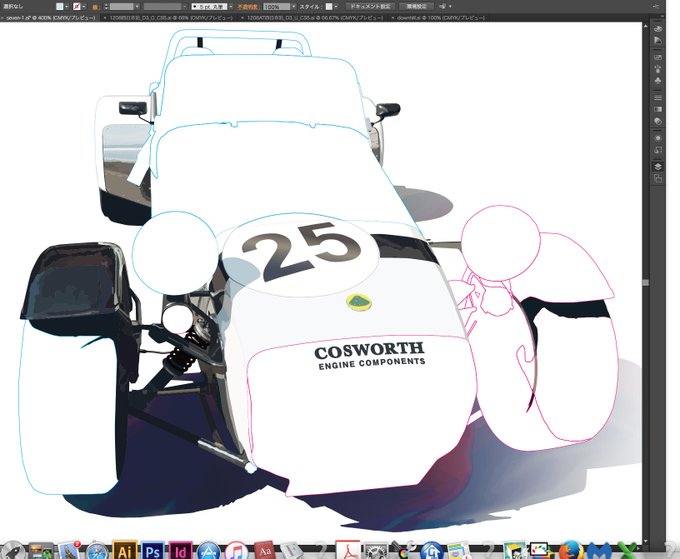Expand the stroke color dropdown arrow
The image size is (680, 559).
point(84,7)
